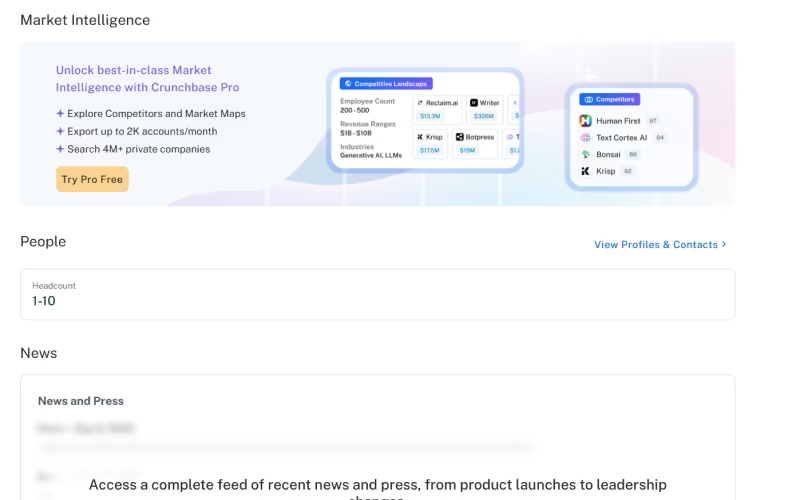Click 'Access a complete feed of recent news' text
The width and height of the screenshot is (800, 500).
378,490
